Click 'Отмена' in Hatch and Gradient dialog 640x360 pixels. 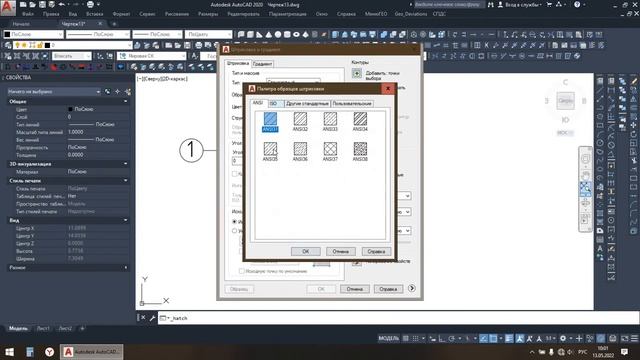[x=355, y=289]
